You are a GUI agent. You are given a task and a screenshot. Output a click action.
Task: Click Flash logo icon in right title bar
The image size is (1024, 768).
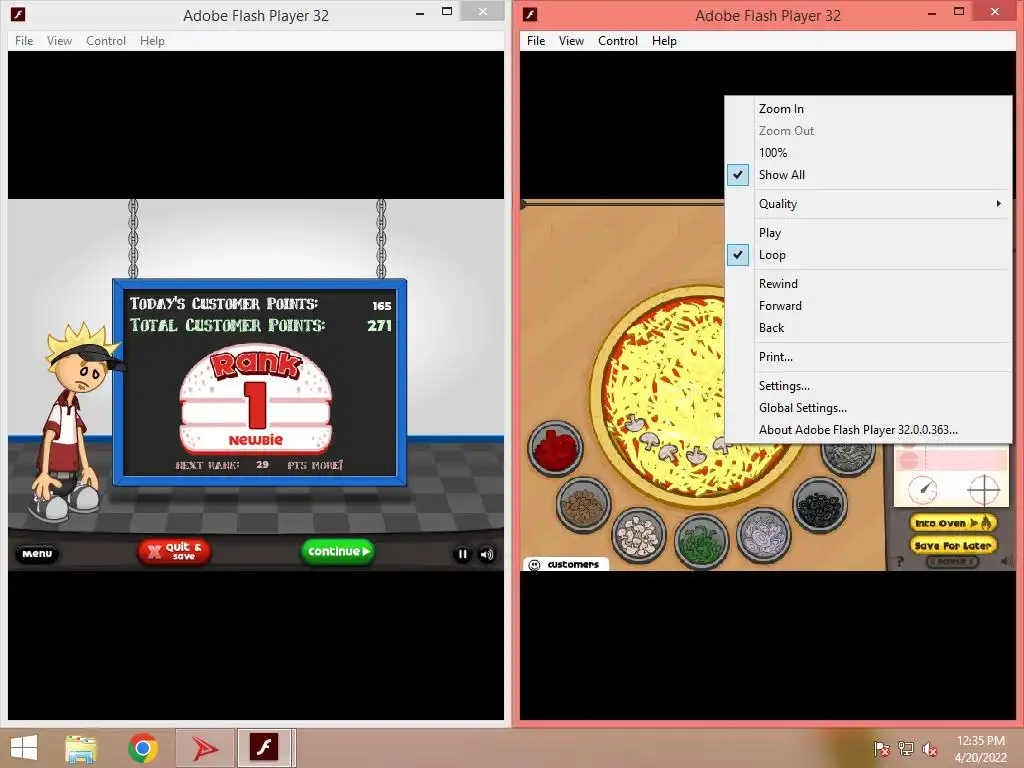tap(530, 14)
